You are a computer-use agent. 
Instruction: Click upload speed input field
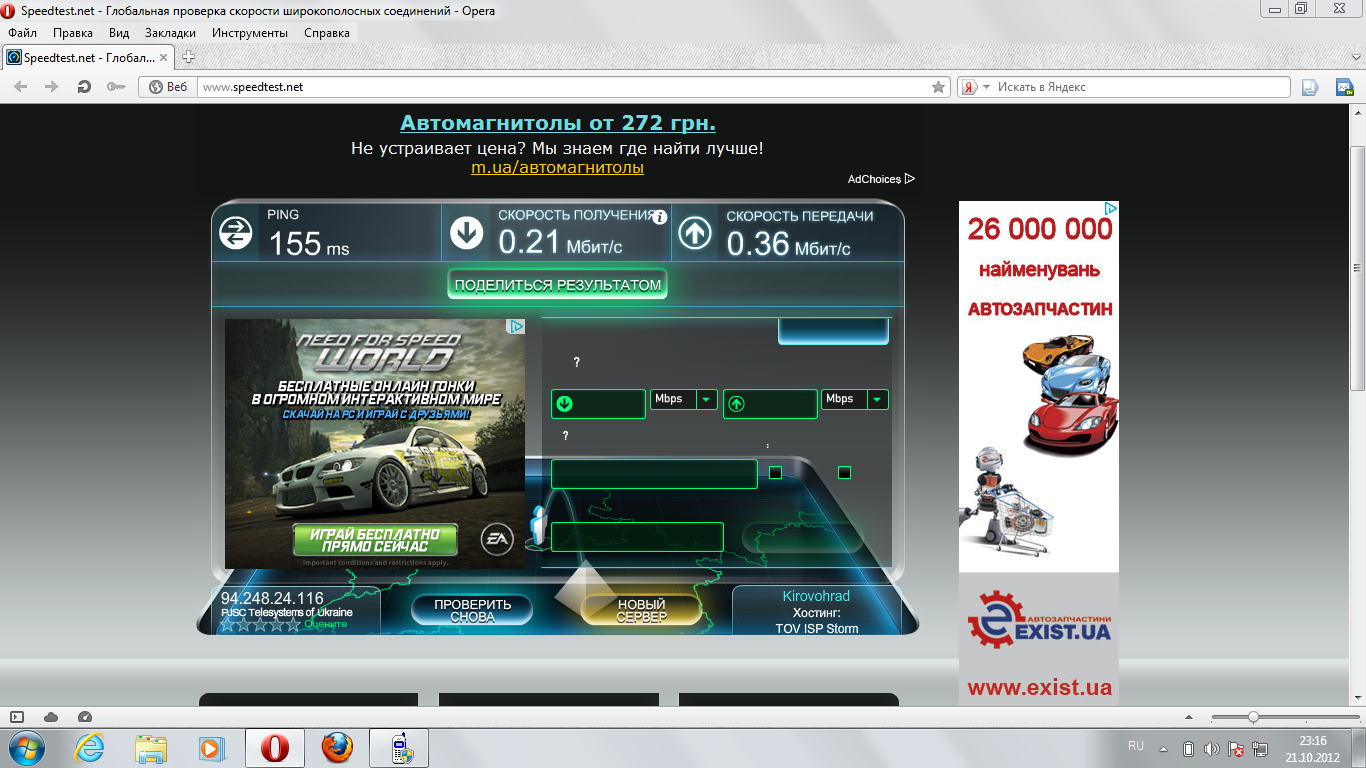tap(770, 404)
